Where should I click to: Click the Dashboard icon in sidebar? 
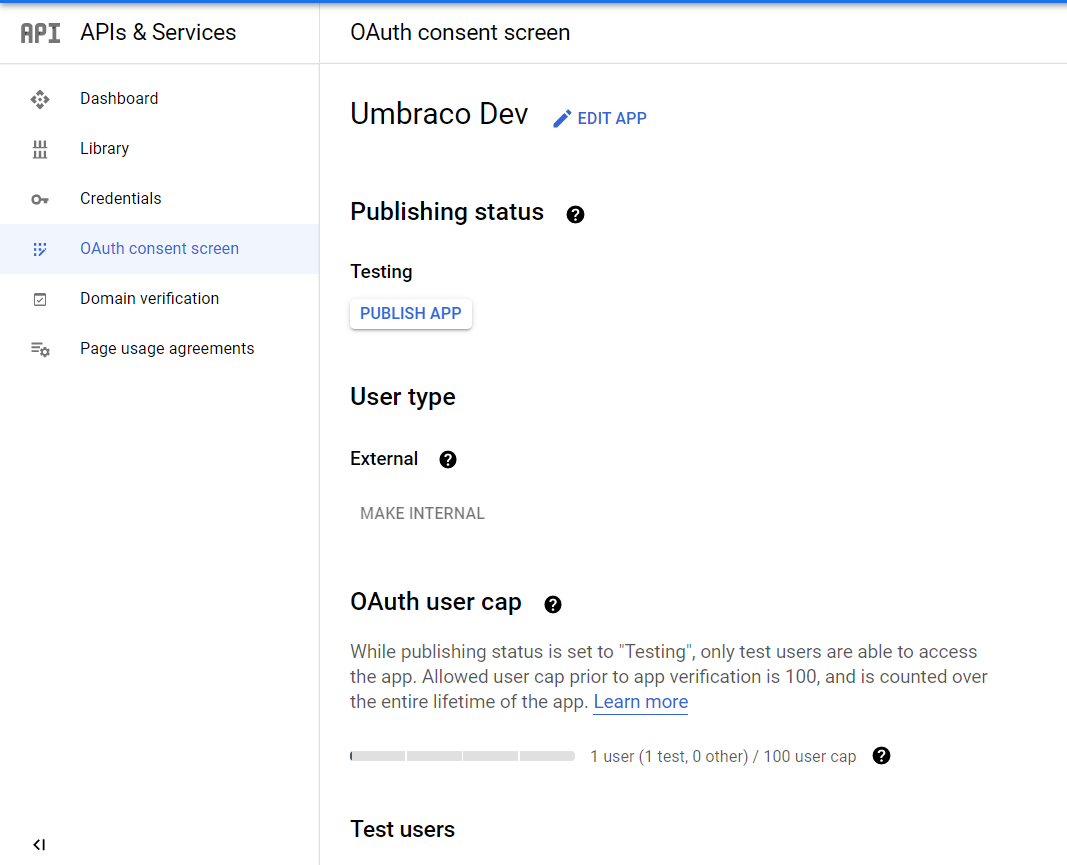click(x=40, y=99)
